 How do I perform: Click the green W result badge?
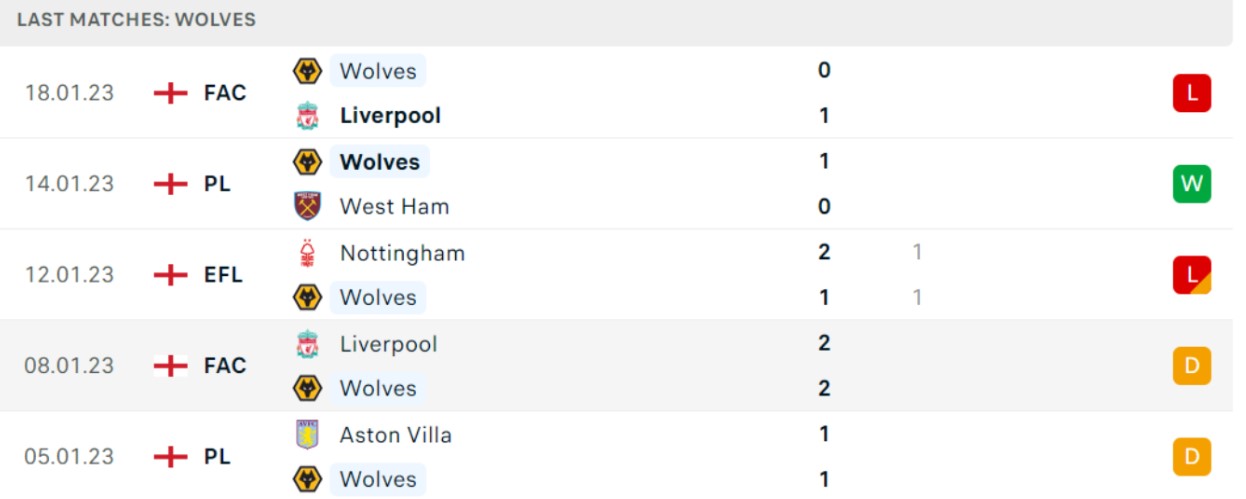1192,184
